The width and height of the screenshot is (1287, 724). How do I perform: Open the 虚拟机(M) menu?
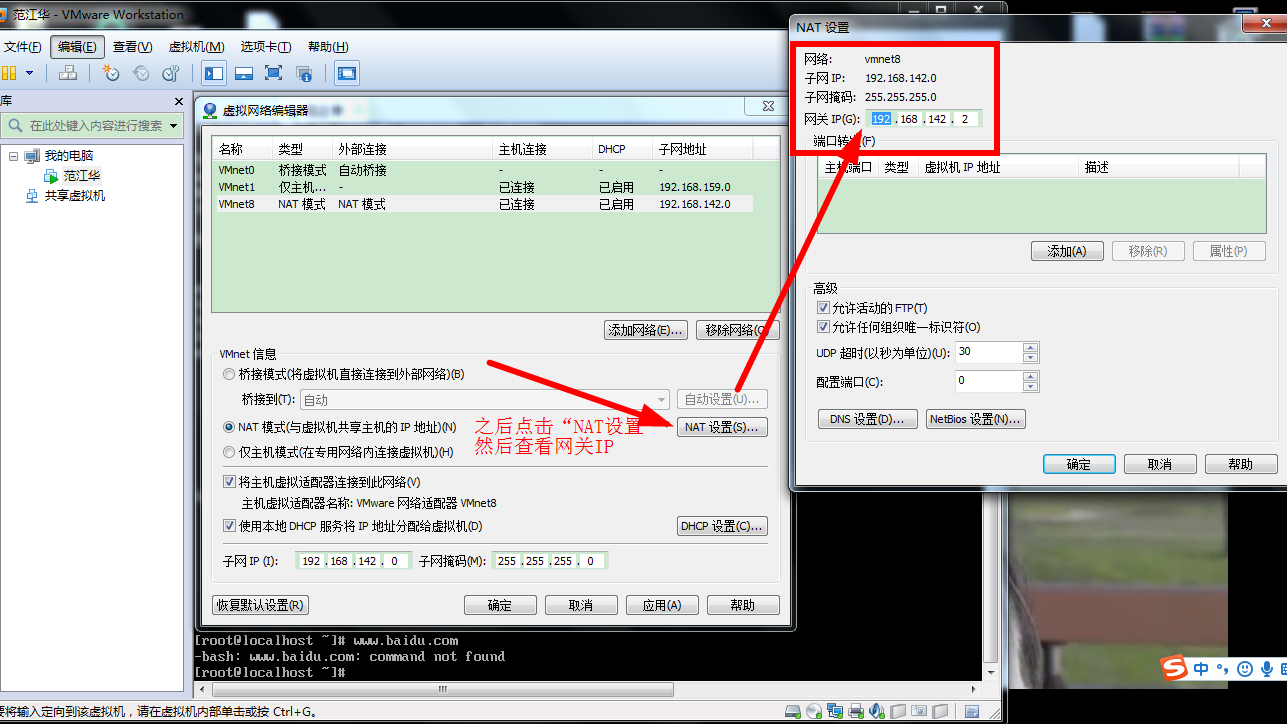pos(196,47)
